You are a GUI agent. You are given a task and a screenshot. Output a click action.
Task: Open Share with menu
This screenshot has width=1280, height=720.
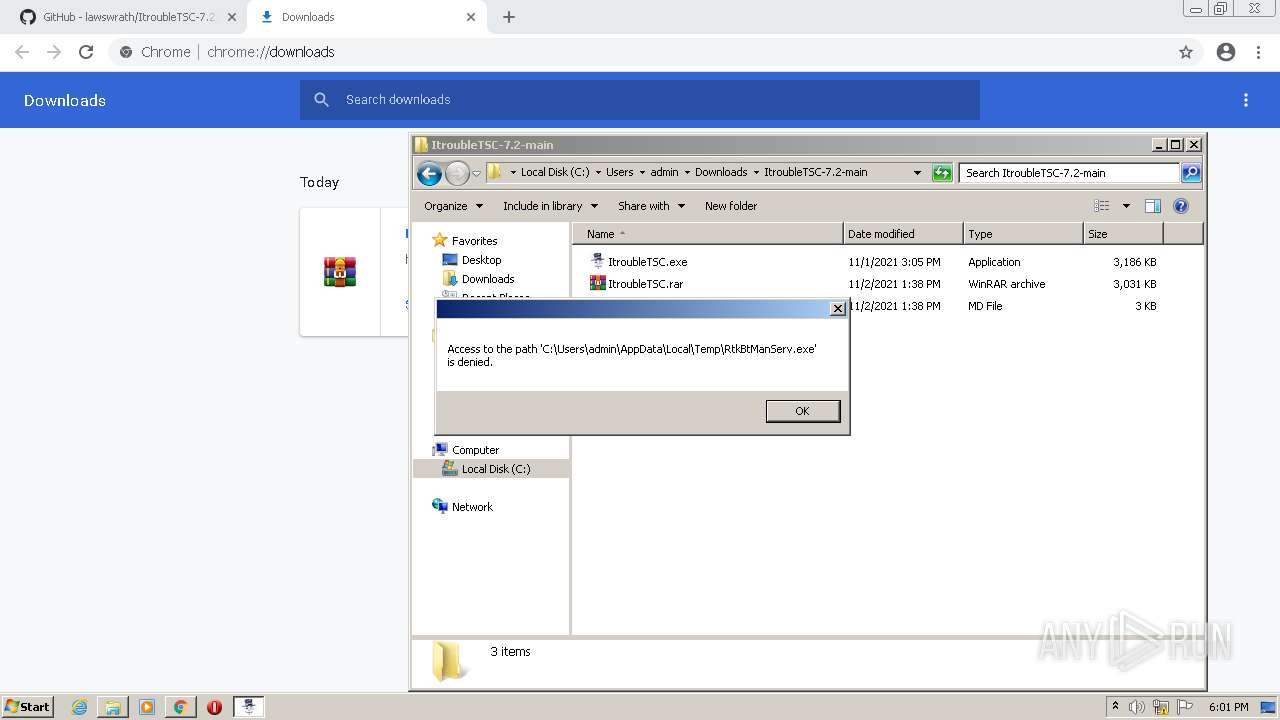click(x=651, y=206)
